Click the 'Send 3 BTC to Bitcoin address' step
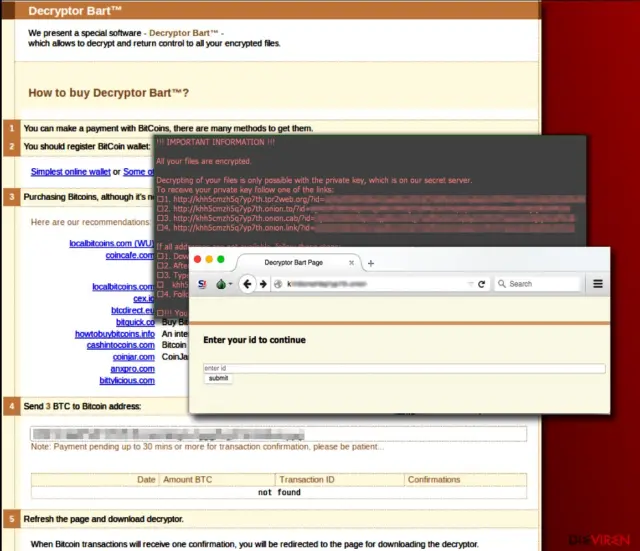This screenshot has width=640, height=551. (82, 407)
